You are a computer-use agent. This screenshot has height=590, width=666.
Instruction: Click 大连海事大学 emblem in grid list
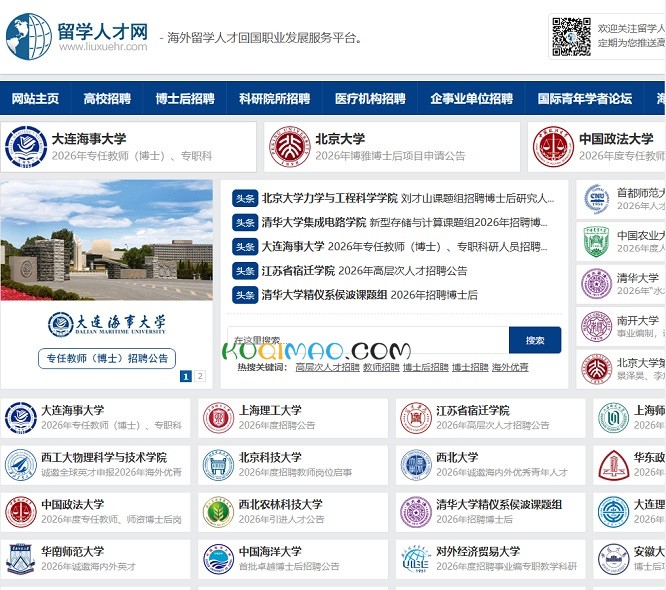pyautogui.click(x=21, y=418)
